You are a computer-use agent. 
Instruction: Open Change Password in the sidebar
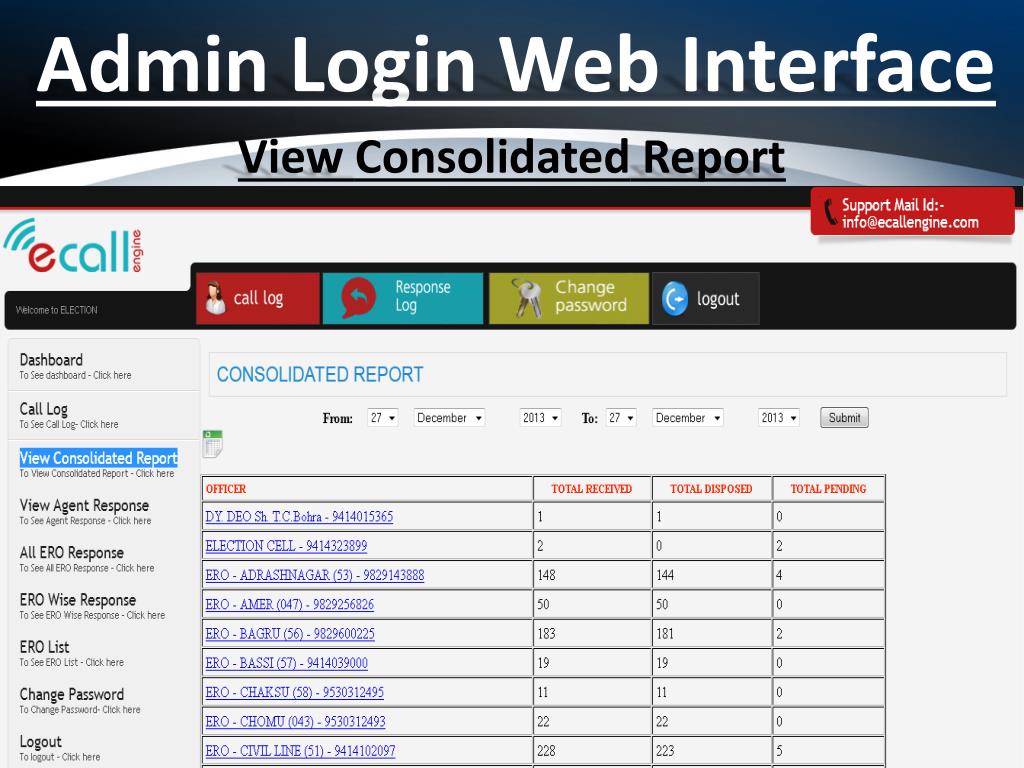72,694
